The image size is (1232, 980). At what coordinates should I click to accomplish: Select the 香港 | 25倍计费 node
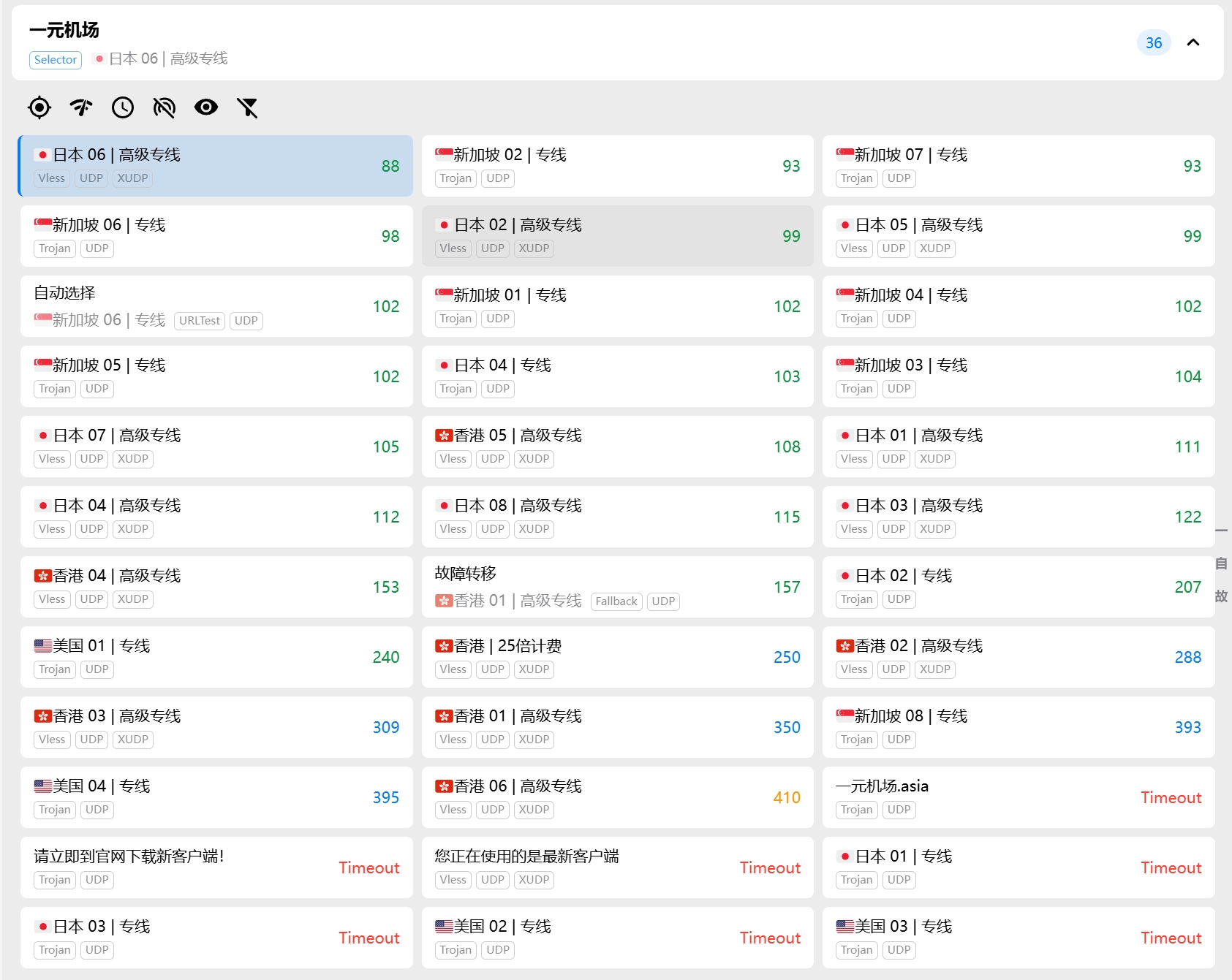pos(617,657)
